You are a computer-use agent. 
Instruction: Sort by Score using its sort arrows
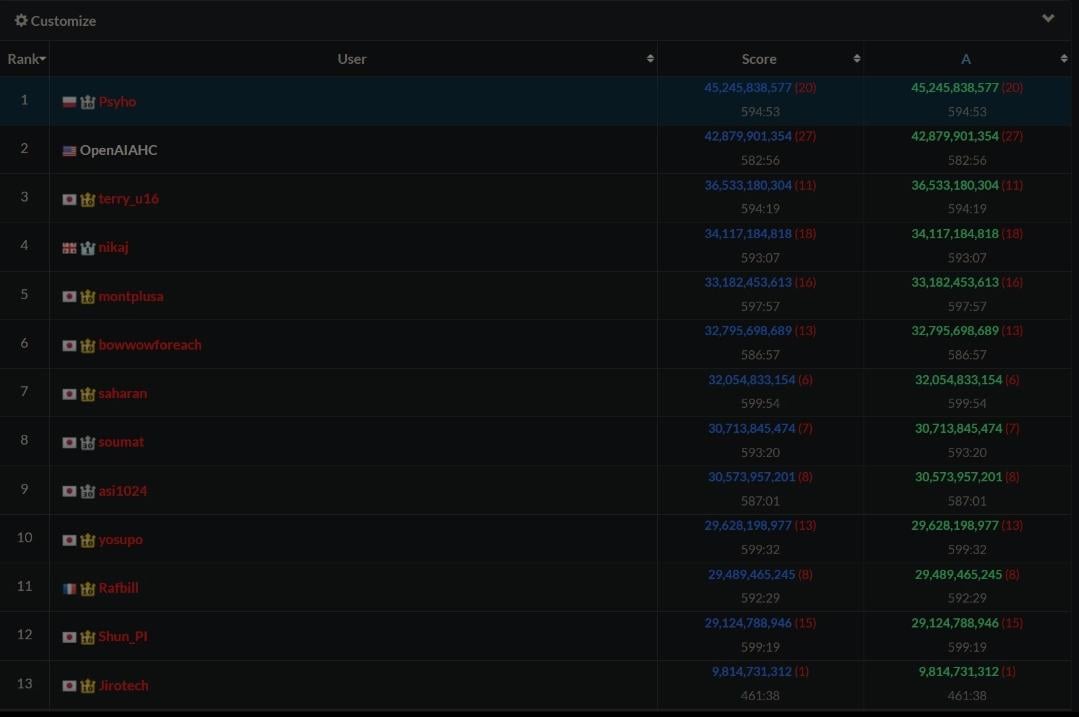coord(856,59)
